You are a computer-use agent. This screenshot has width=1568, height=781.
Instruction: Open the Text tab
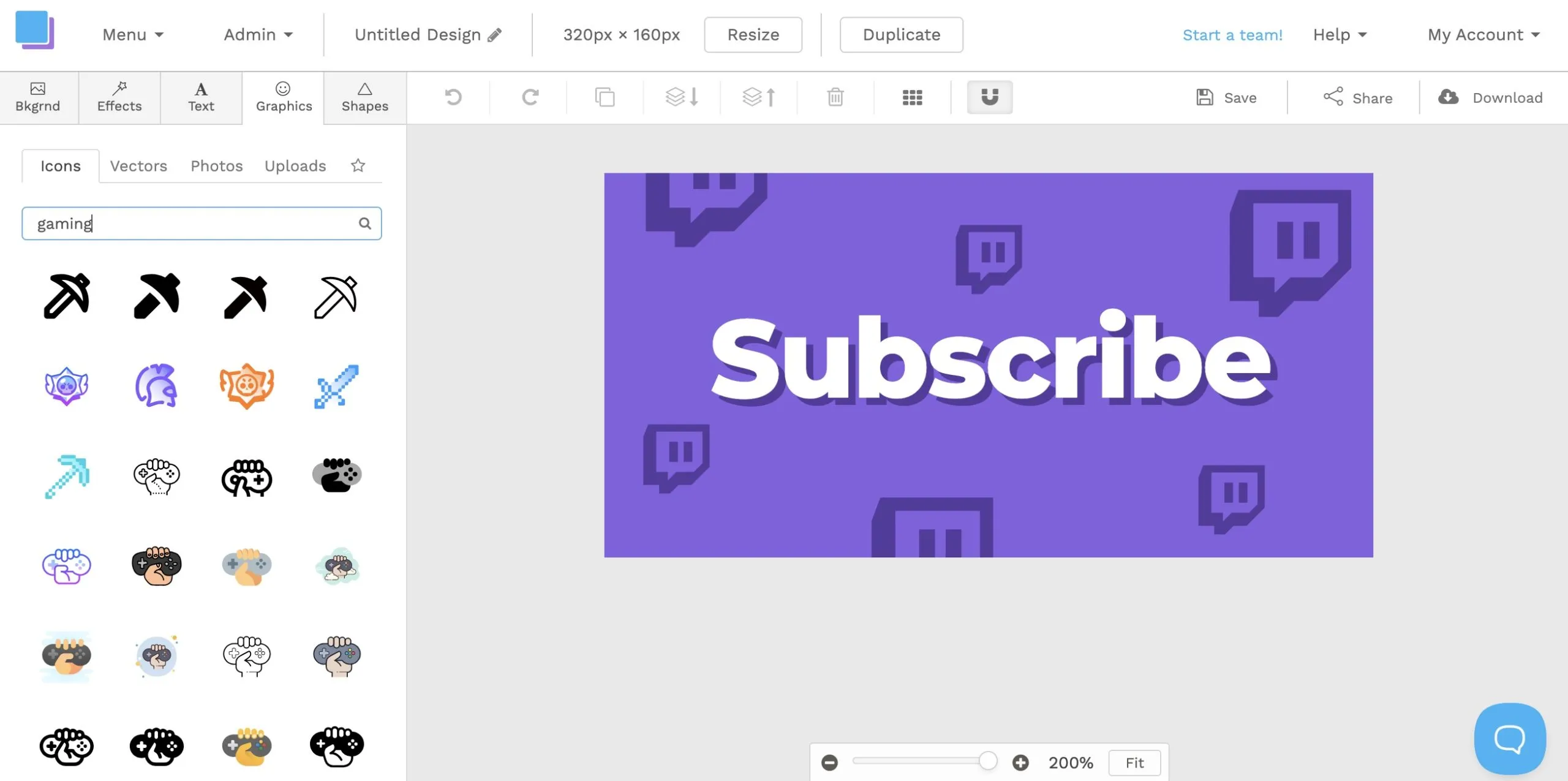point(201,98)
